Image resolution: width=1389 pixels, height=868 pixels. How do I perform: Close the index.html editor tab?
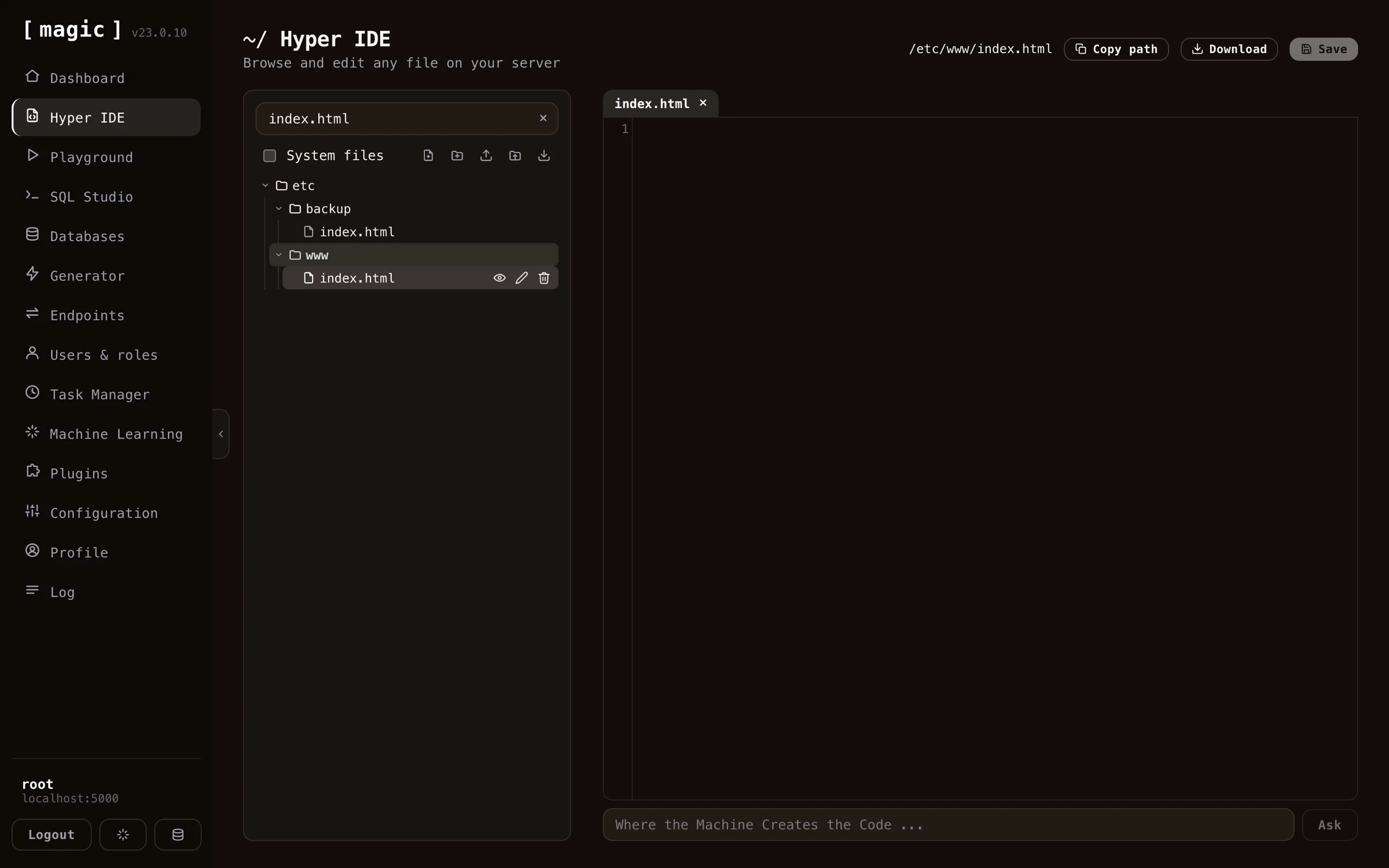pyautogui.click(x=703, y=103)
